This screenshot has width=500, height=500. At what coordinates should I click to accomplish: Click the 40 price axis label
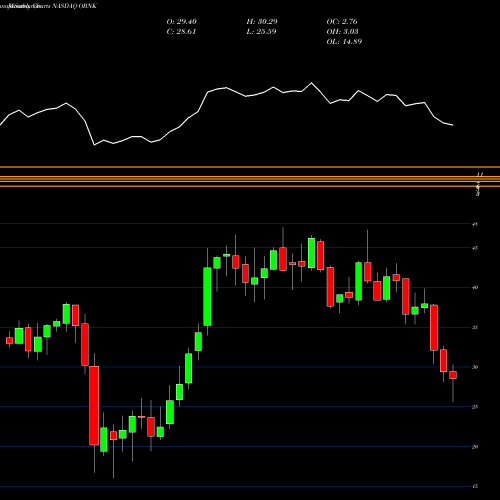coord(475,288)
